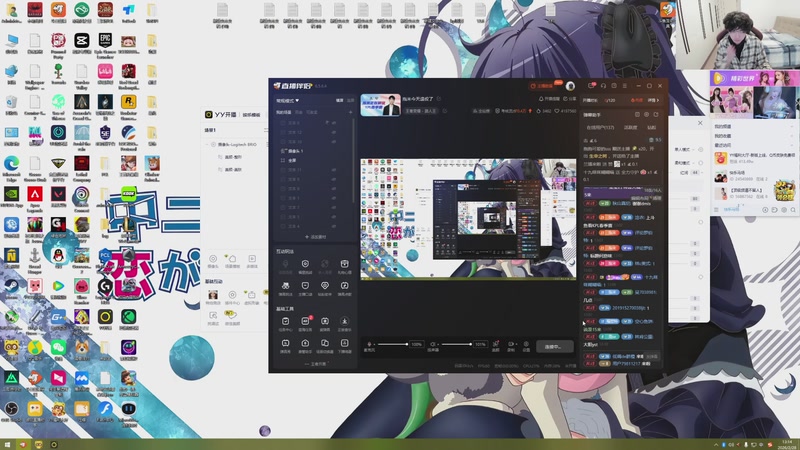Image resolution: width=800 pixels, height=450 pixels.
Task: Adjust the speaker volume slider
Action: 457,344
